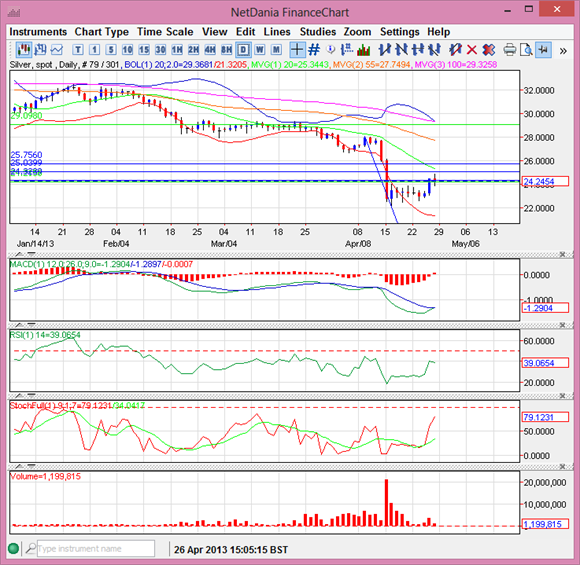Close the StochFull study panel
The image size is (580, 565).
(562, 396)
